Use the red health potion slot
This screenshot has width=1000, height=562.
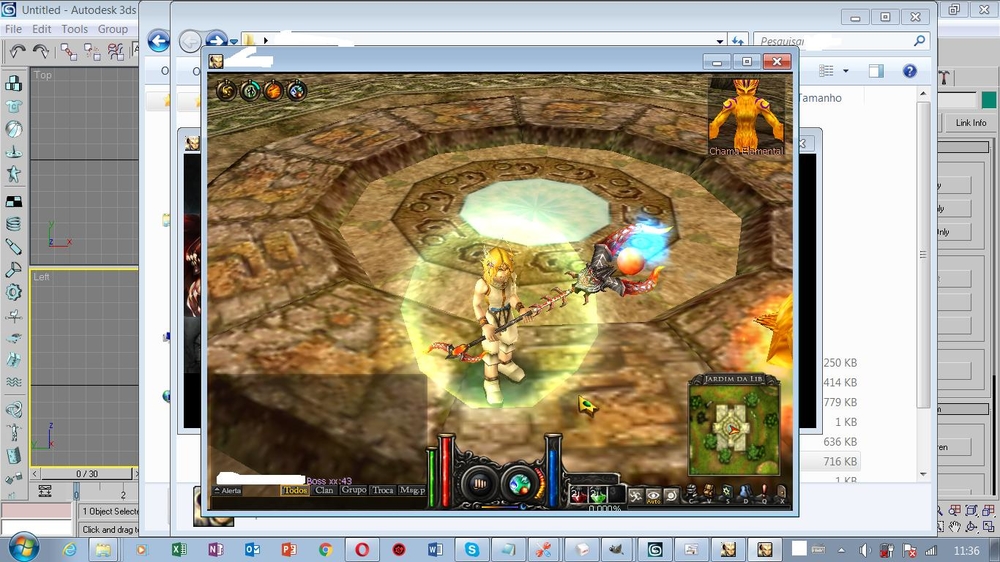tap(578, 494)
